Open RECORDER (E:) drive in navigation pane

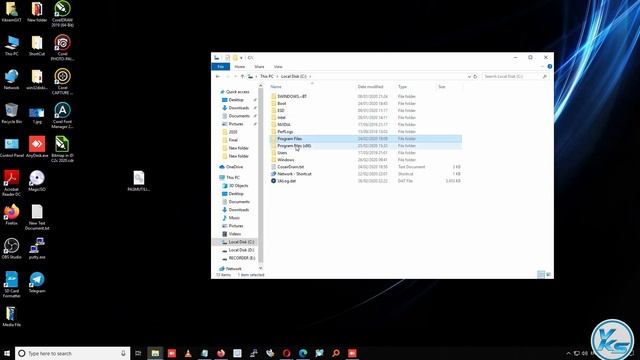tap(242, 258)
